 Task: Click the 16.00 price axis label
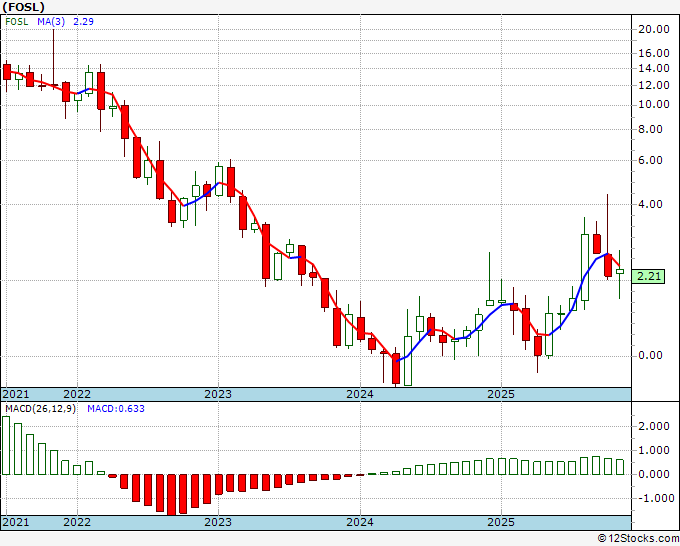click(x=654, y=53)
